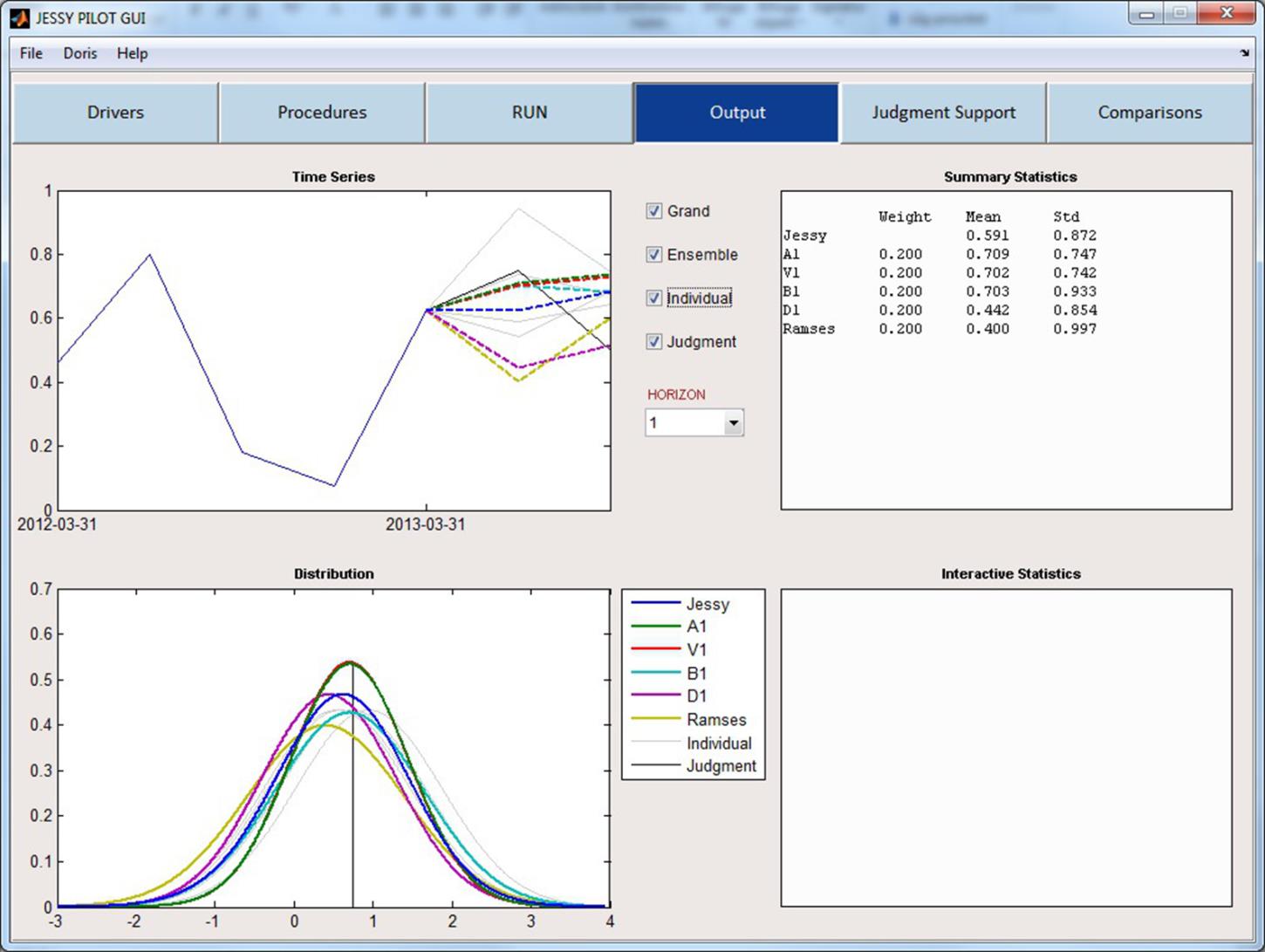Close the JESSY PILOT GUI window

click(x=1227, y=13)
